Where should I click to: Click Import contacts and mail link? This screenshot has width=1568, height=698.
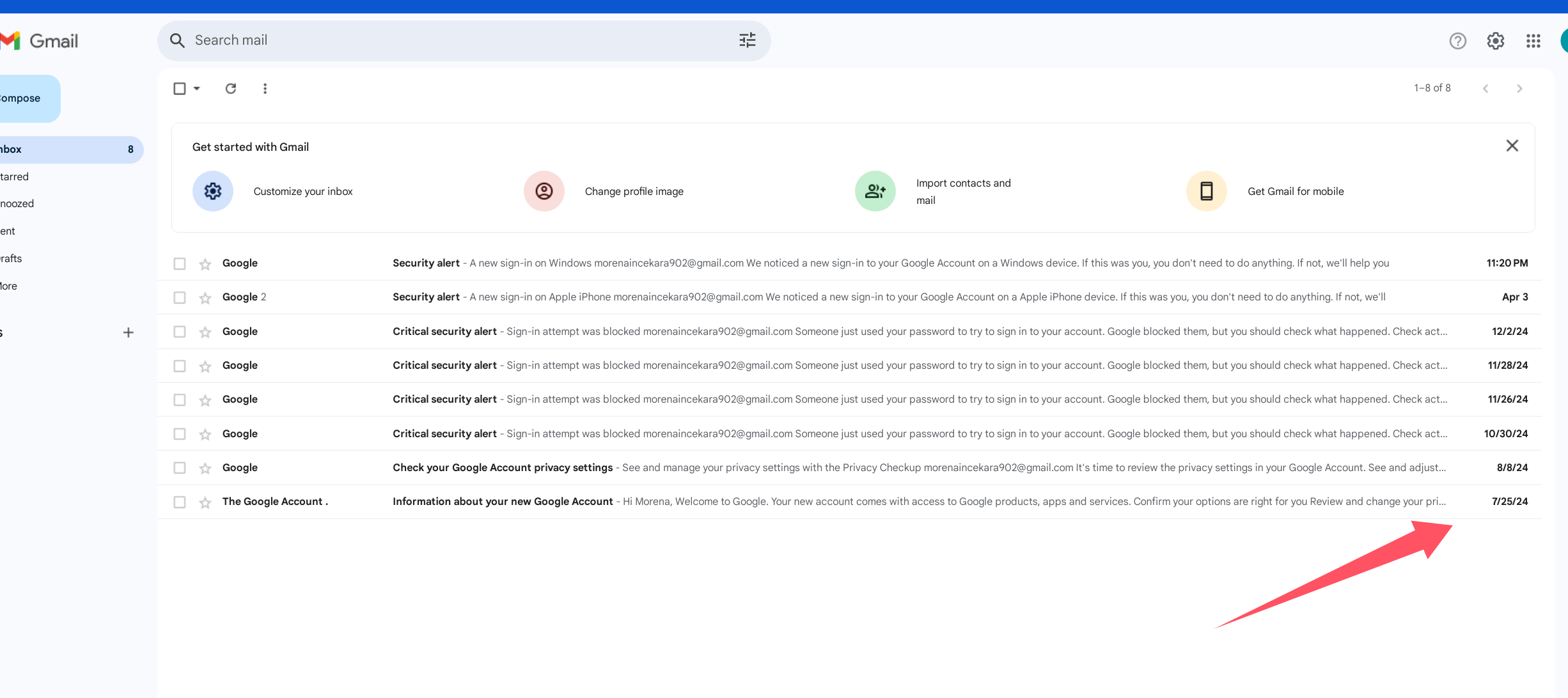[964, 191]
